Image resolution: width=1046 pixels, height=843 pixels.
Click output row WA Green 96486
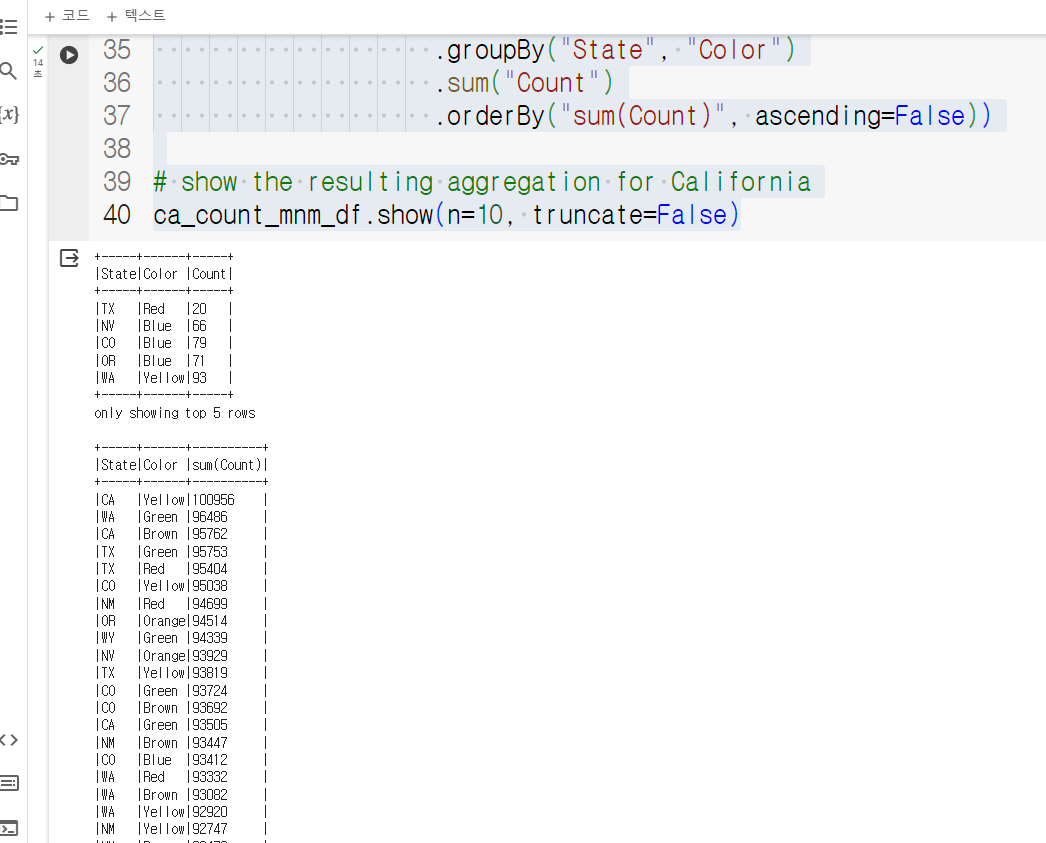(181, 517)
